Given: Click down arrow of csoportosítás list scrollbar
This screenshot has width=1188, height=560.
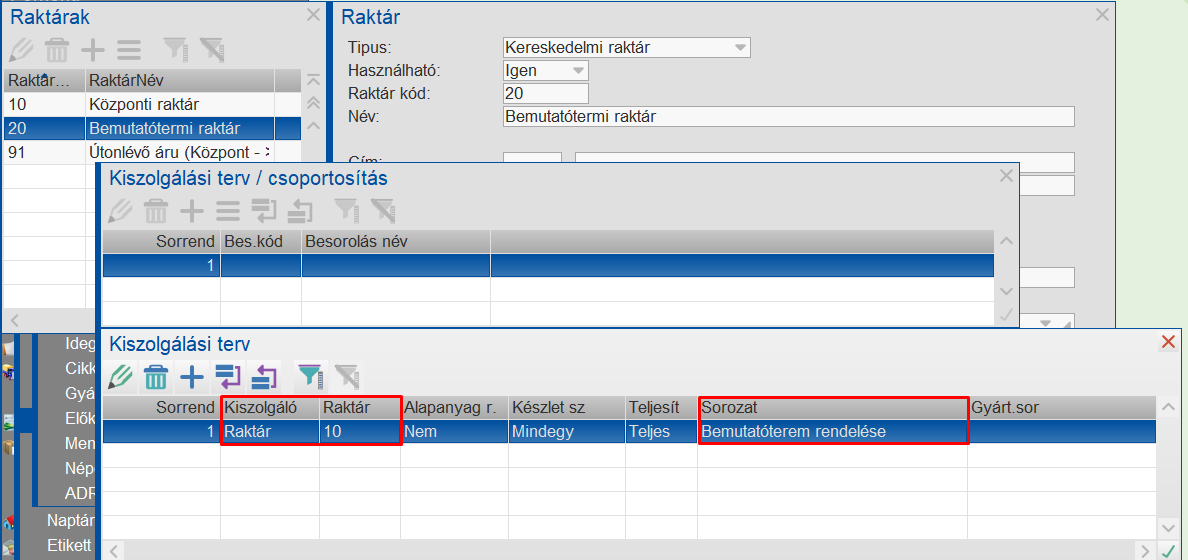Looking at the screenshot, I should (1006, 292).
